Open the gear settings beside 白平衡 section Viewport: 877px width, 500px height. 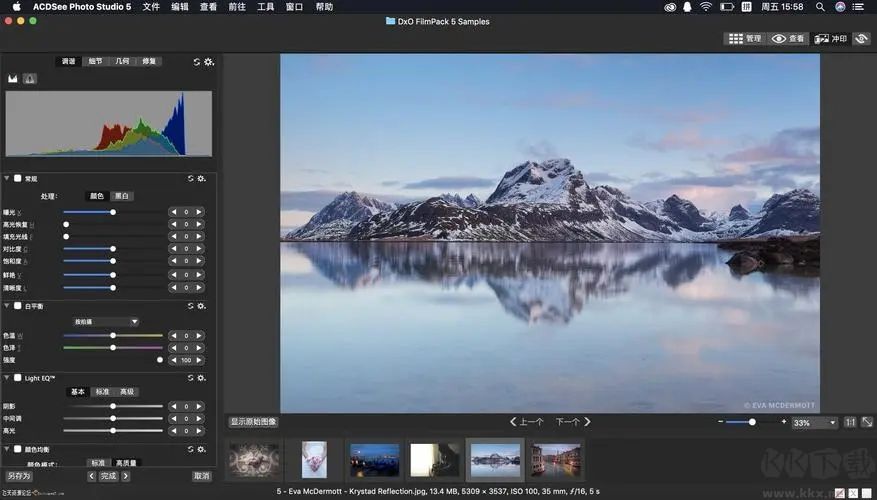coord(201,305)
